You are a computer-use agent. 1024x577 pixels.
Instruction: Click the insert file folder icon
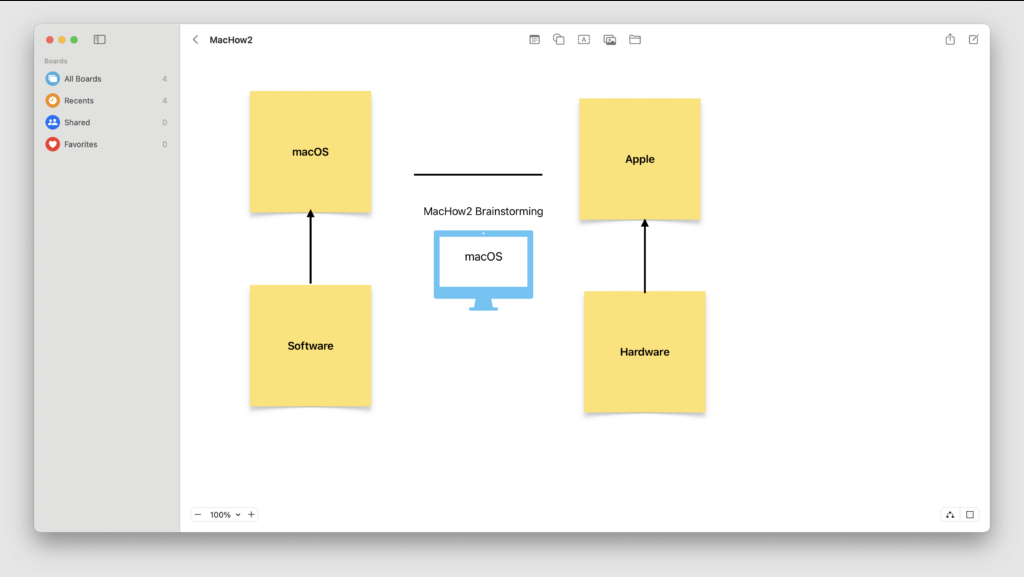coord(635,40)
